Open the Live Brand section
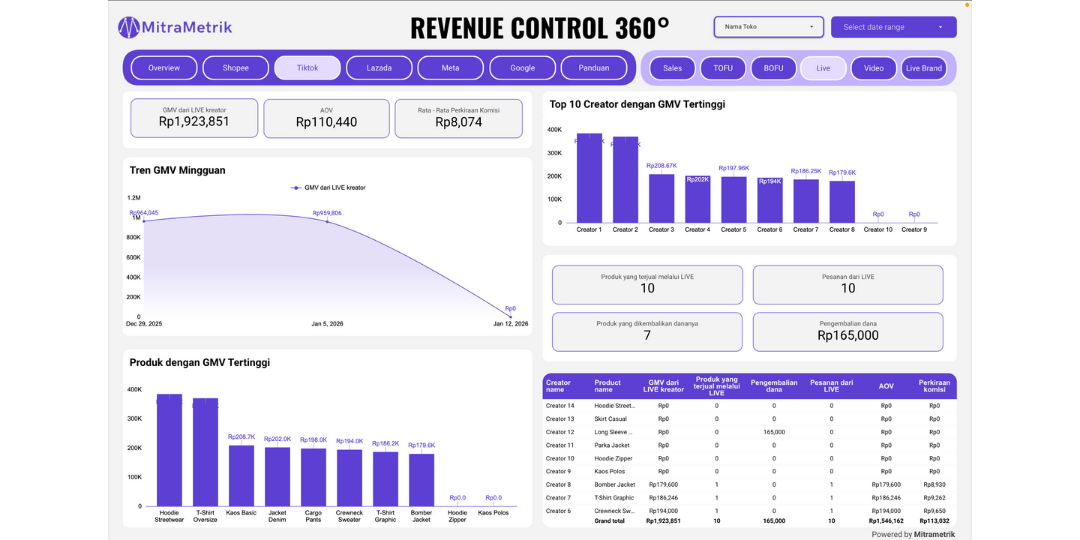Screen dimensions: 1080x540 (924, 68)
